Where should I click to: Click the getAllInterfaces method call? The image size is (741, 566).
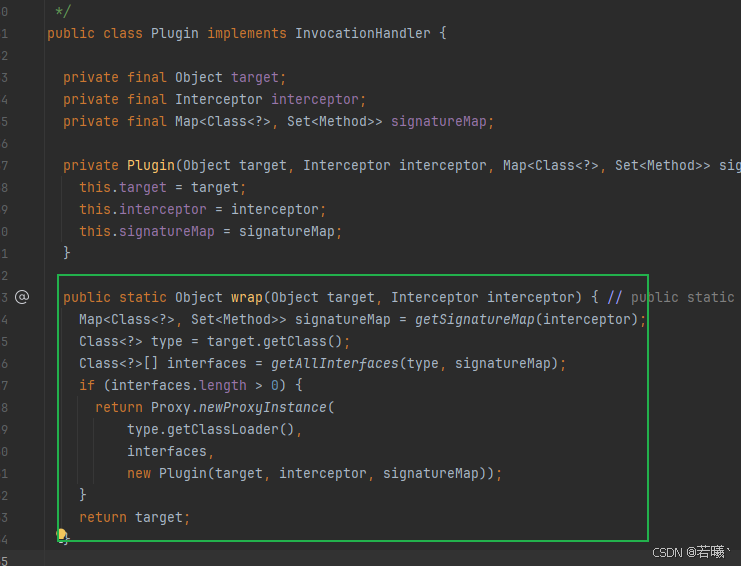(x=335, y=363)
